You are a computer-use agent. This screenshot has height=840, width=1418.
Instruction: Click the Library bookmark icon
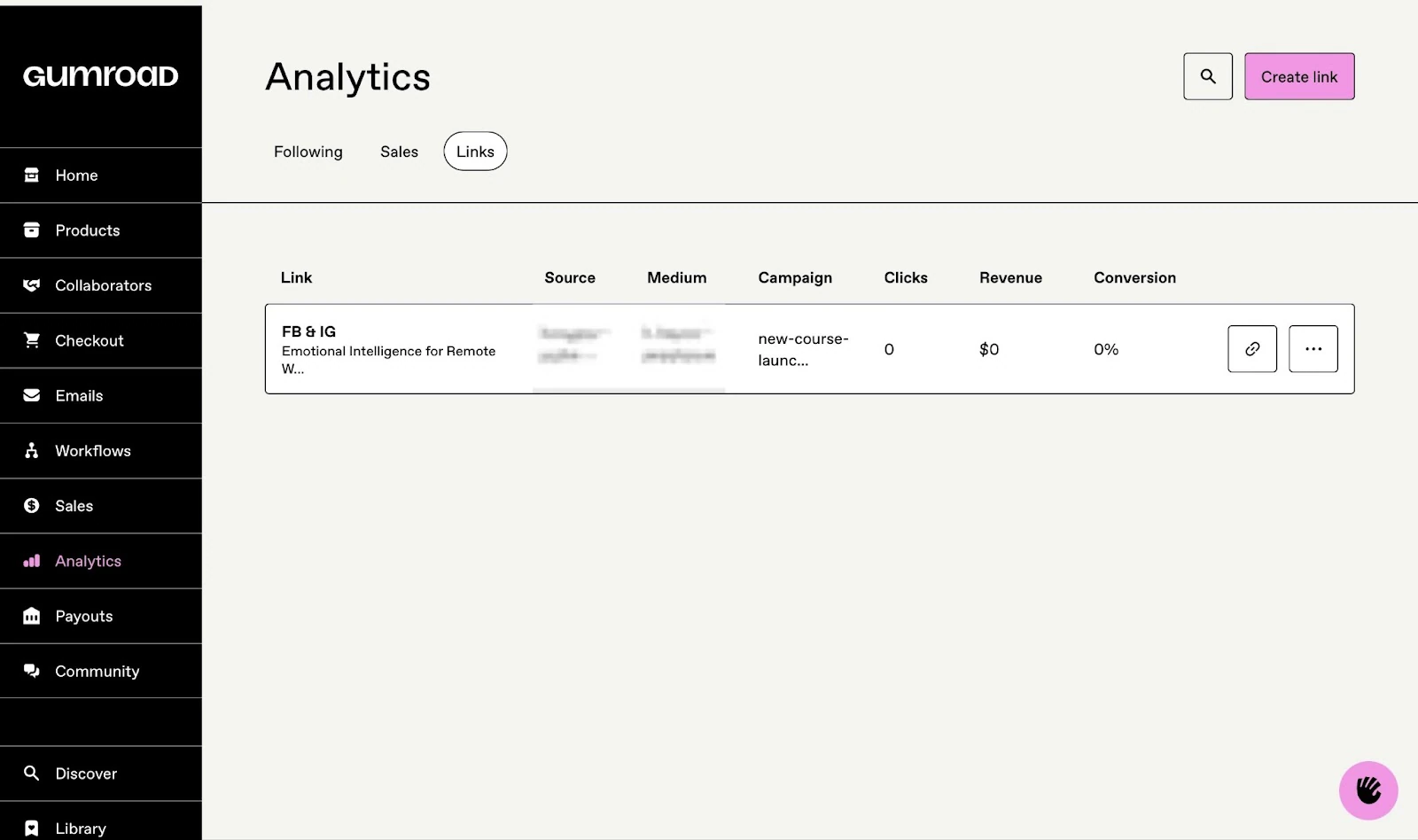point(32,828)
